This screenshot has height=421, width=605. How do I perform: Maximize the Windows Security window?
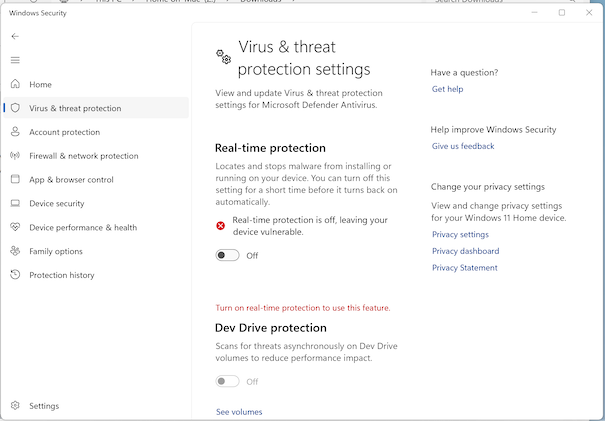click(x=561, y=12)
